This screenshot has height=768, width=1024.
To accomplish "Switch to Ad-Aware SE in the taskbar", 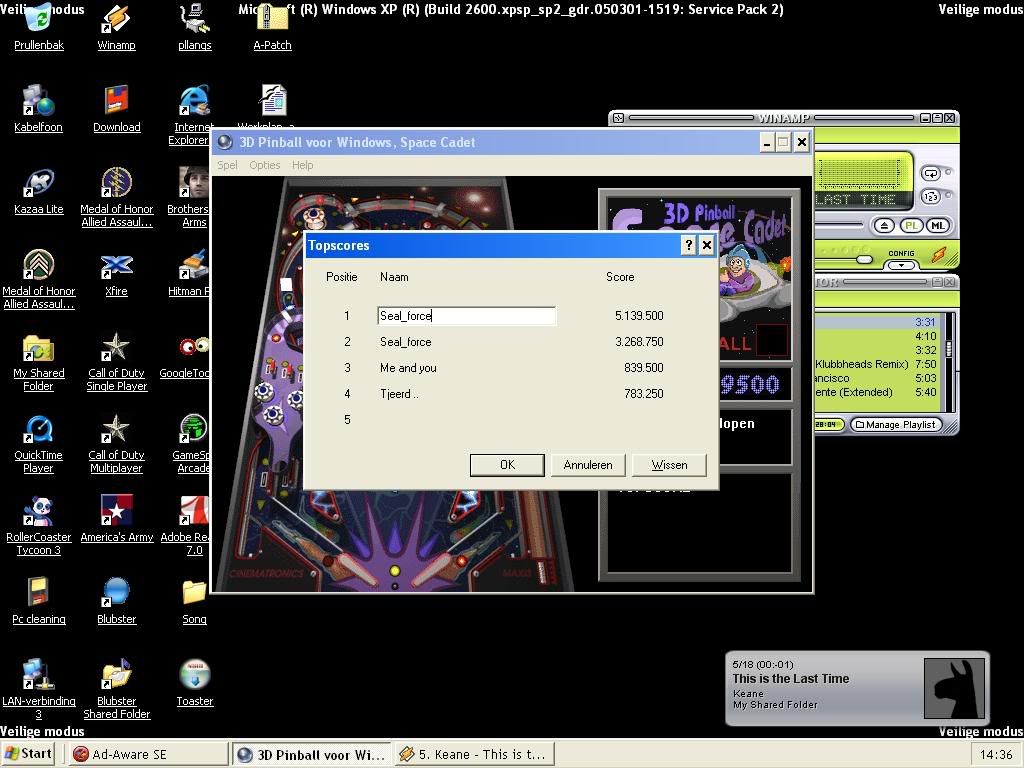I will click(147, 754).
